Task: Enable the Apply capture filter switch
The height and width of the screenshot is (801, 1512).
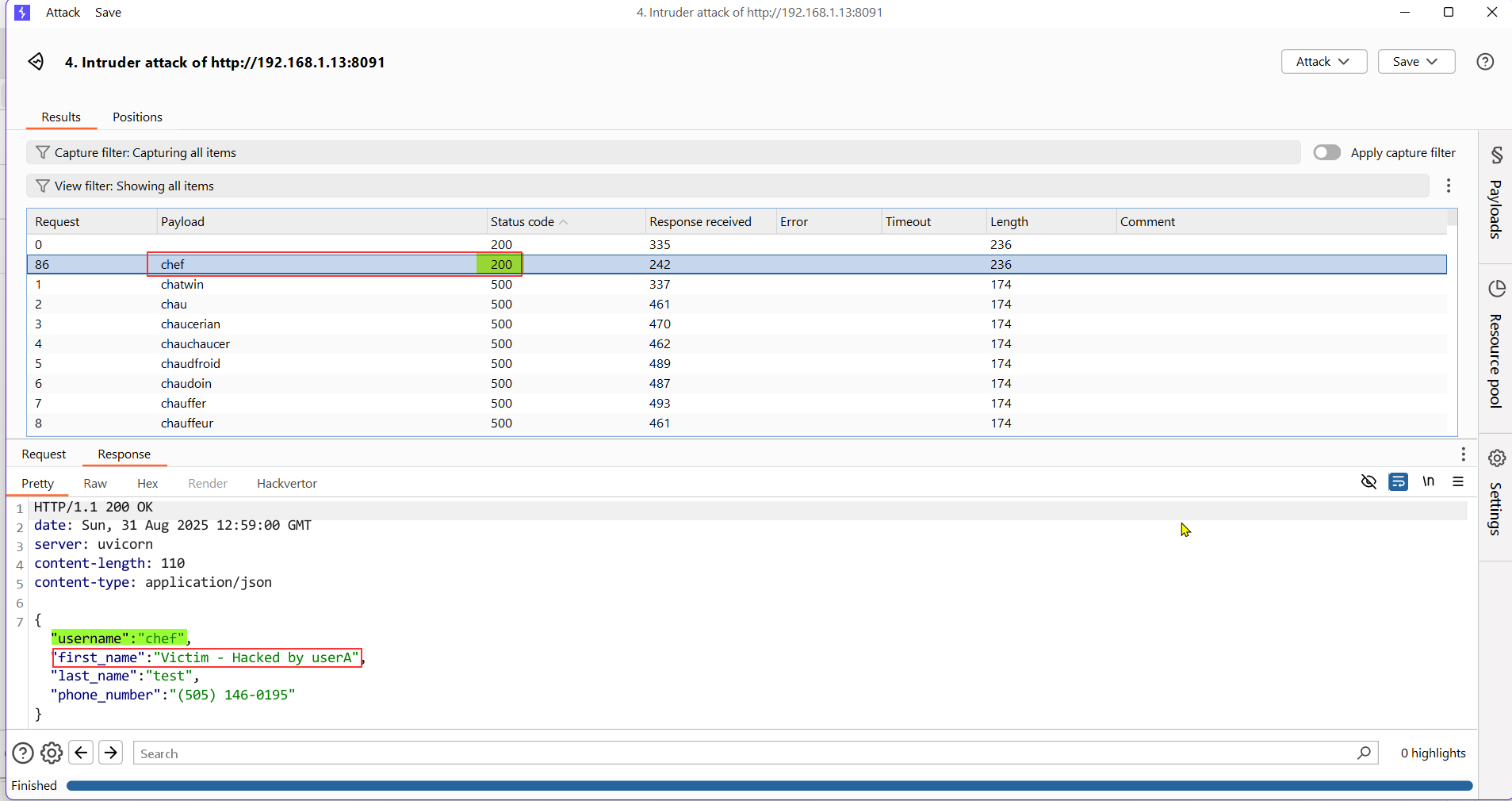Action: point(1326,152)
